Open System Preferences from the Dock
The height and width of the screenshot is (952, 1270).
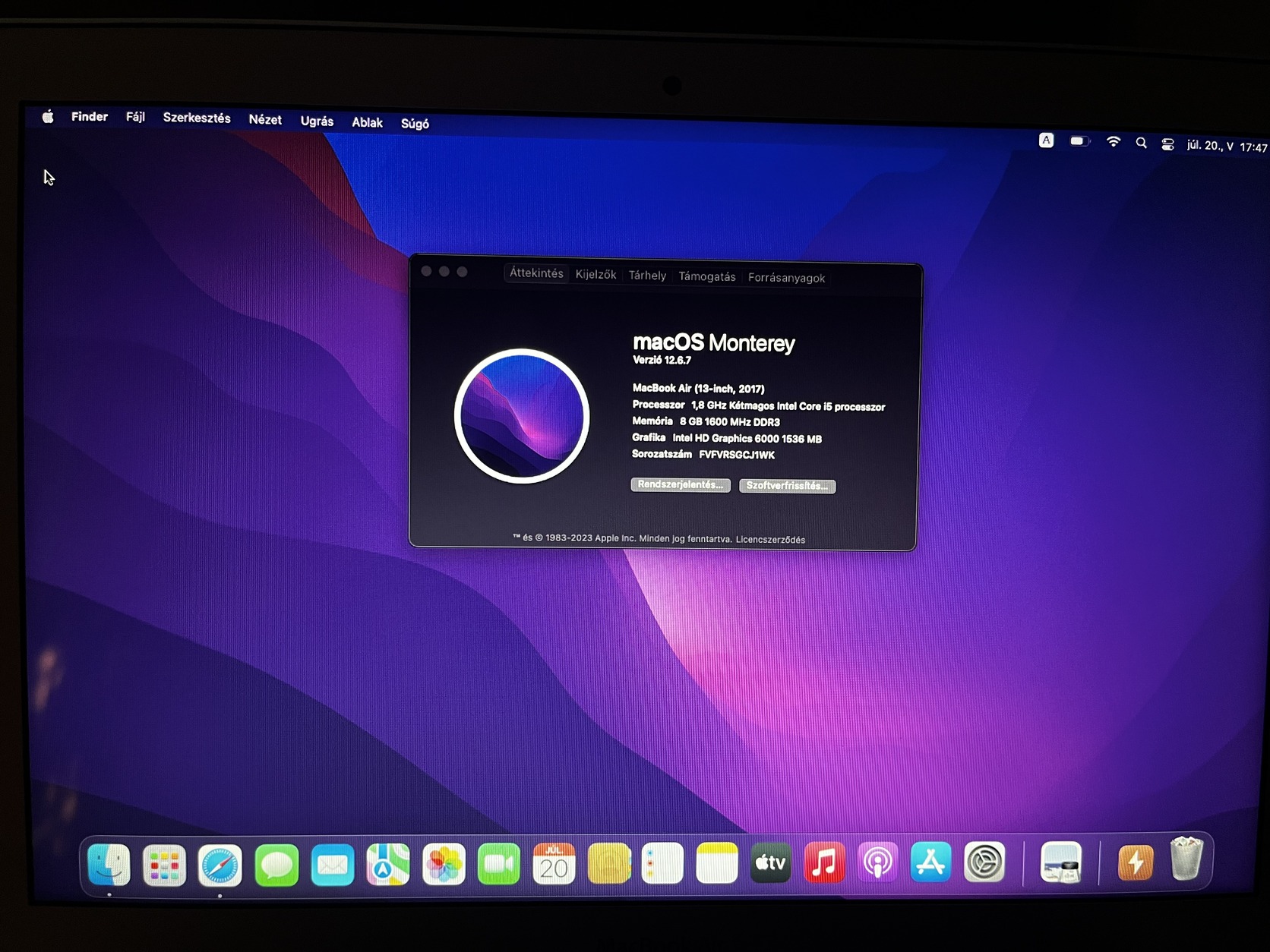(984, 862)
